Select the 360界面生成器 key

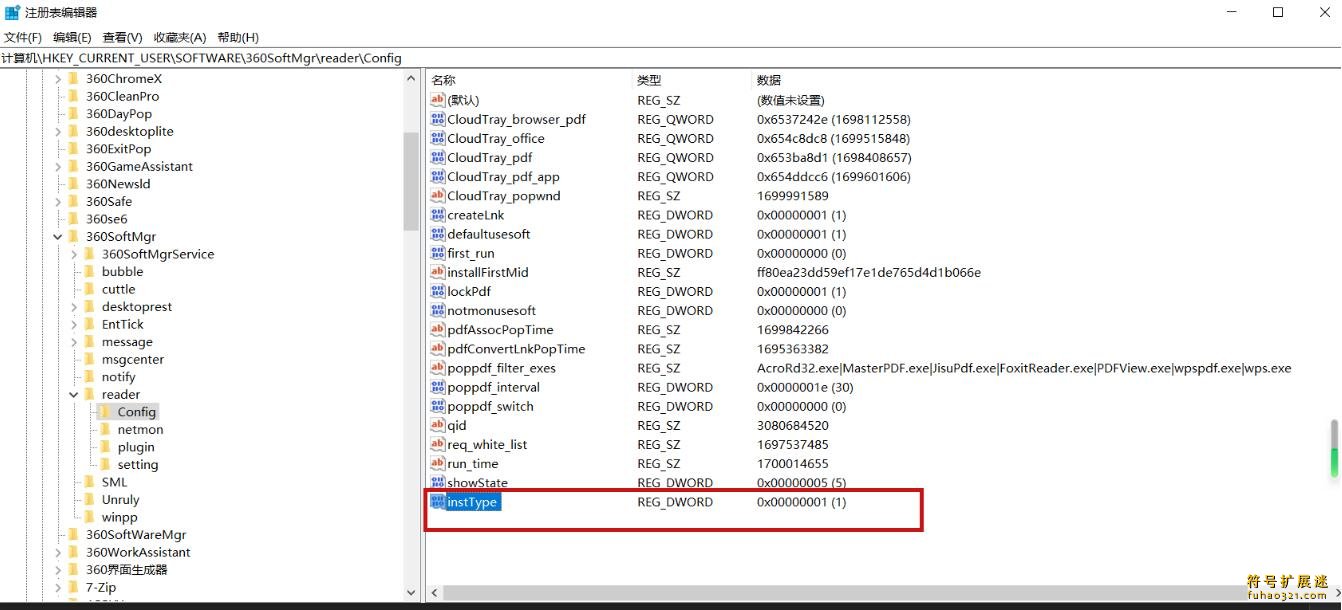pyautogui.click(x=126, y=570)
